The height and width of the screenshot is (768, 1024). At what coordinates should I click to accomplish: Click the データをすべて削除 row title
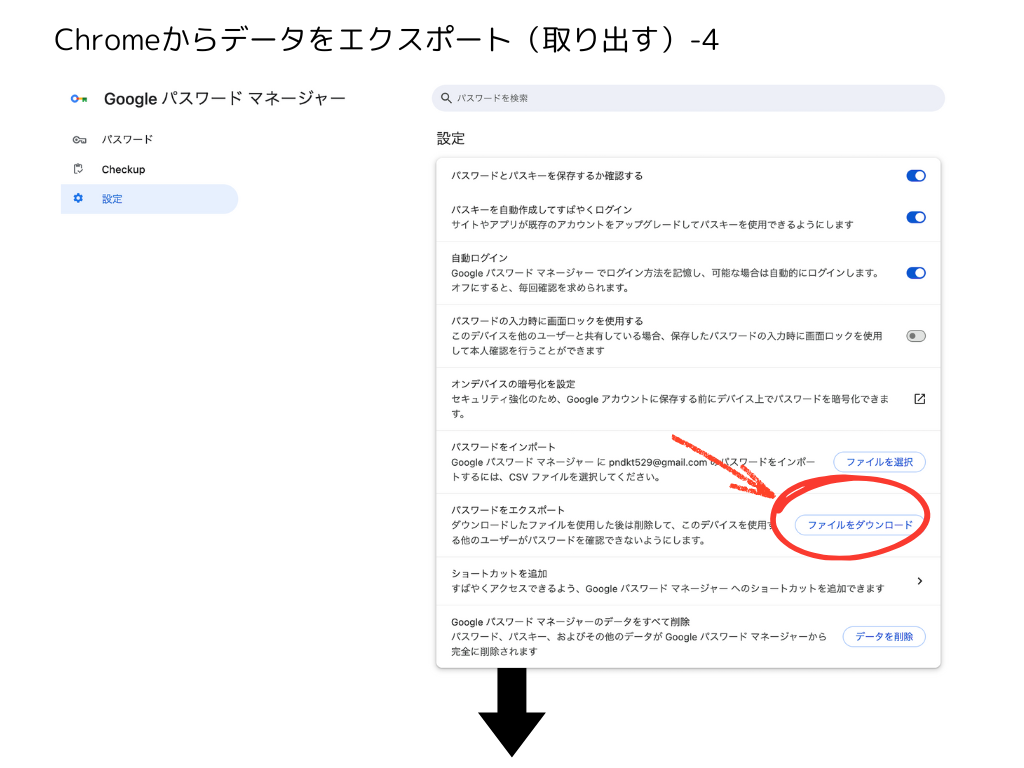[x=570, y=622]
